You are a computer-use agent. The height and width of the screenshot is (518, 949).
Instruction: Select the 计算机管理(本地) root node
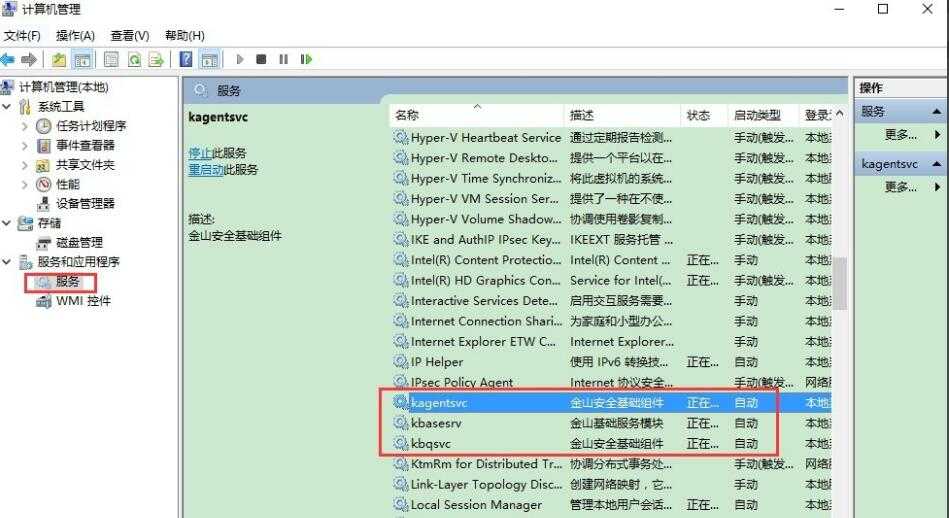pos(64,87)
